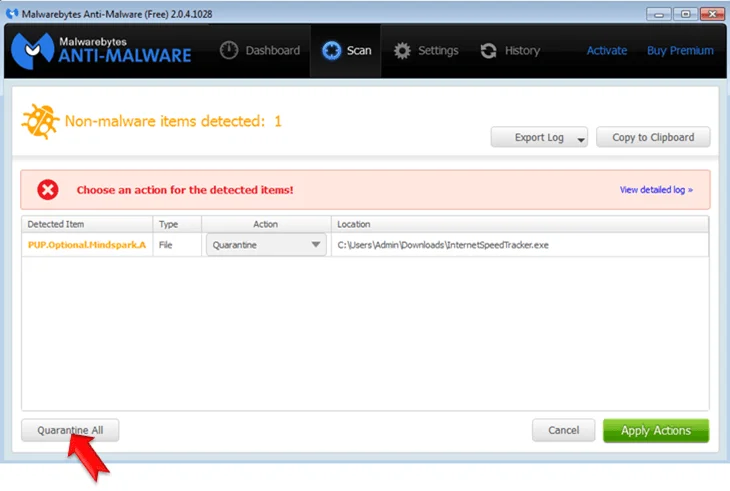Open the Dashboard tab

click(260, 50)
